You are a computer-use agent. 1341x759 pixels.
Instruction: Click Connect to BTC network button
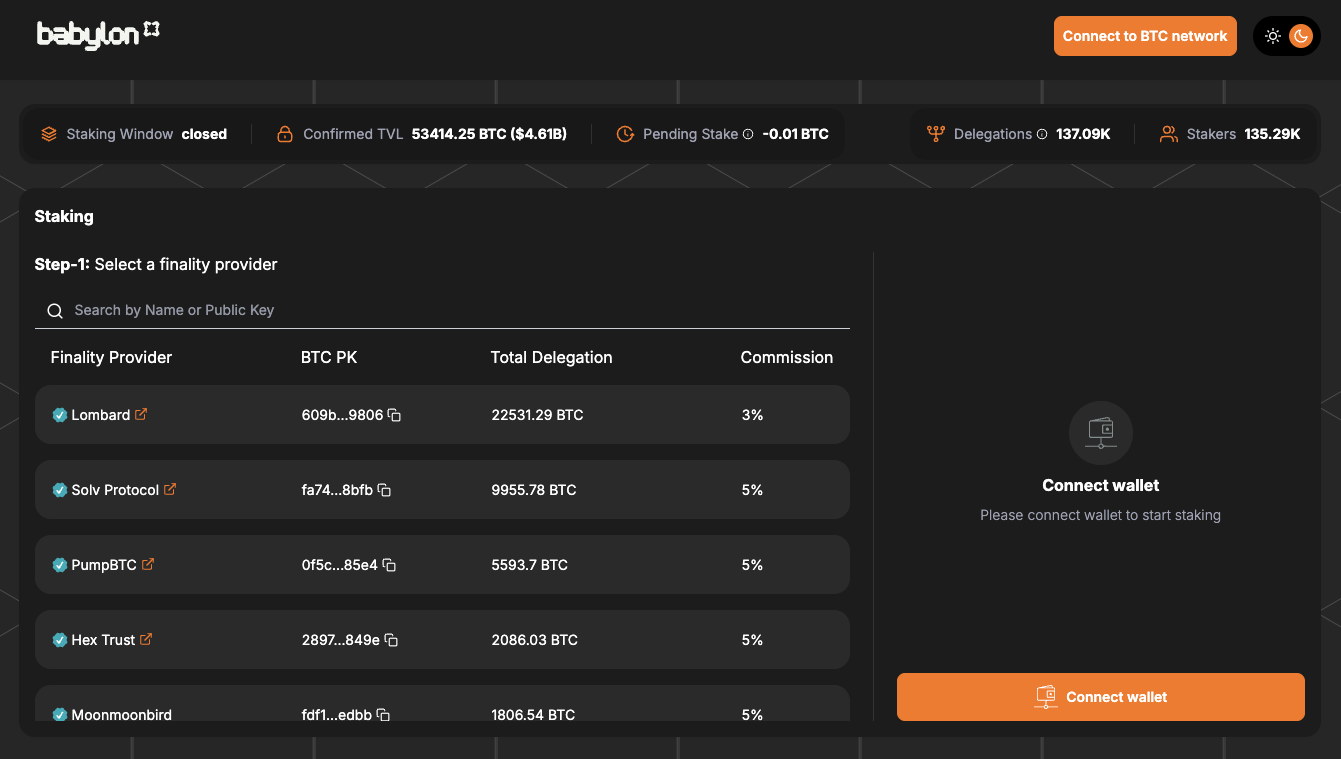(x=1144, y=36)
